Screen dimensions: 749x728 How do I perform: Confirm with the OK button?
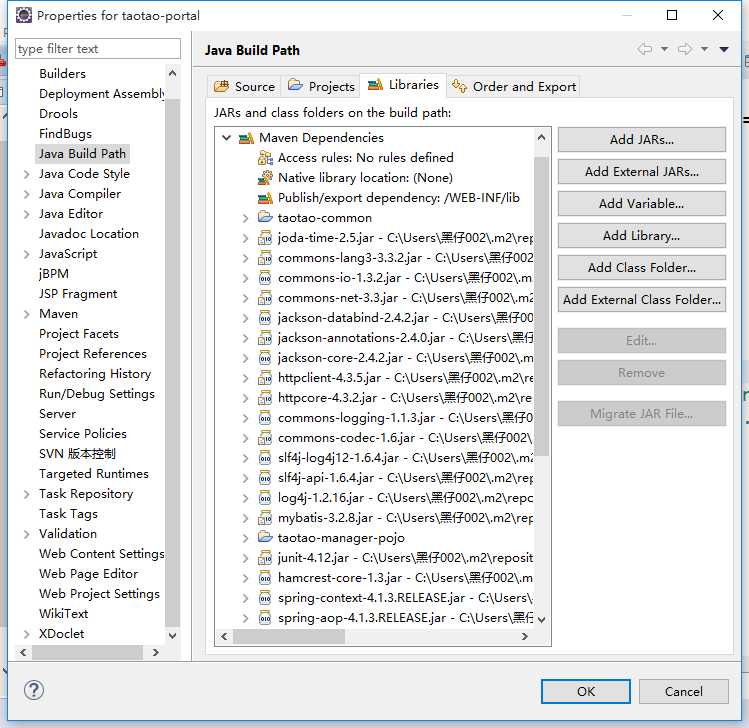[586, 691]
